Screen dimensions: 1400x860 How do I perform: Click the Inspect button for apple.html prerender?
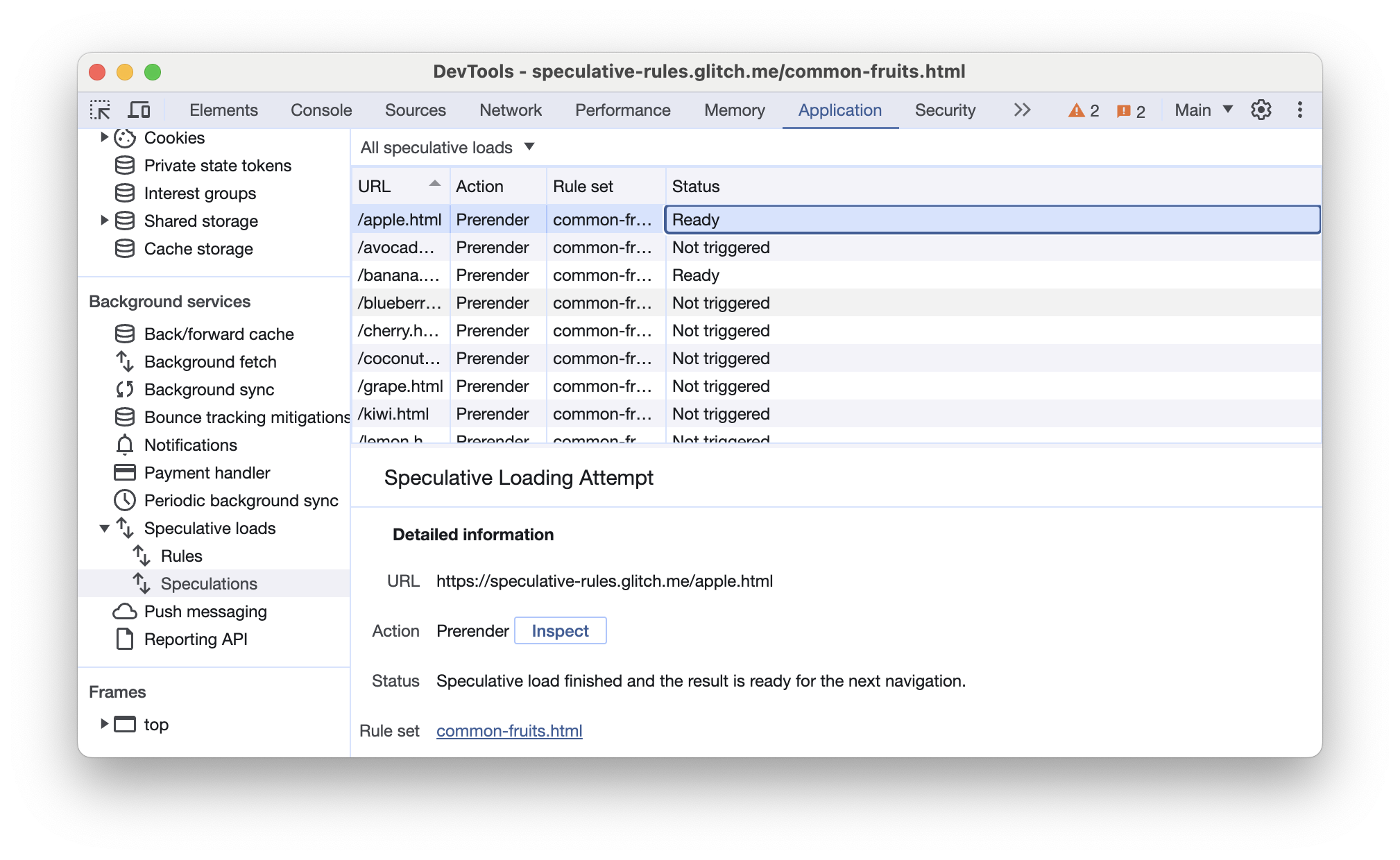(560, 631)
